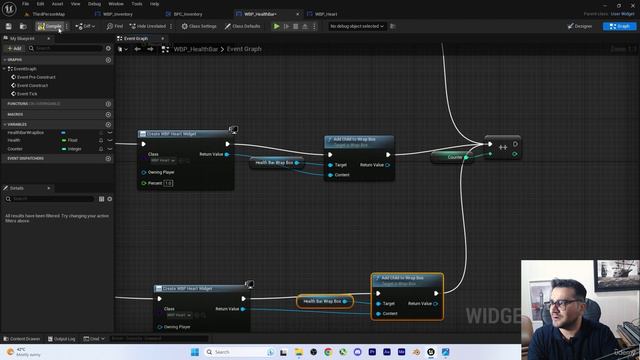Switch to the ThirdPersonMap tab
Viewport: 640px width, 360px height.
[x=48, y=14]
